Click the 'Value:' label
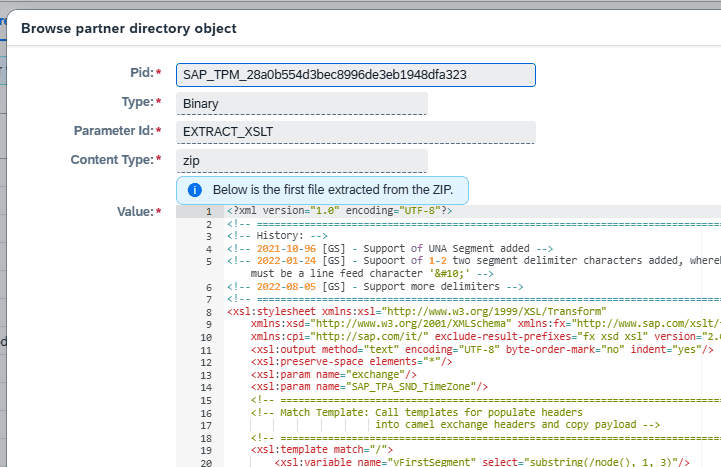This screenshot has width=721, height=467. pyautogui.click(x=135, y=211)
